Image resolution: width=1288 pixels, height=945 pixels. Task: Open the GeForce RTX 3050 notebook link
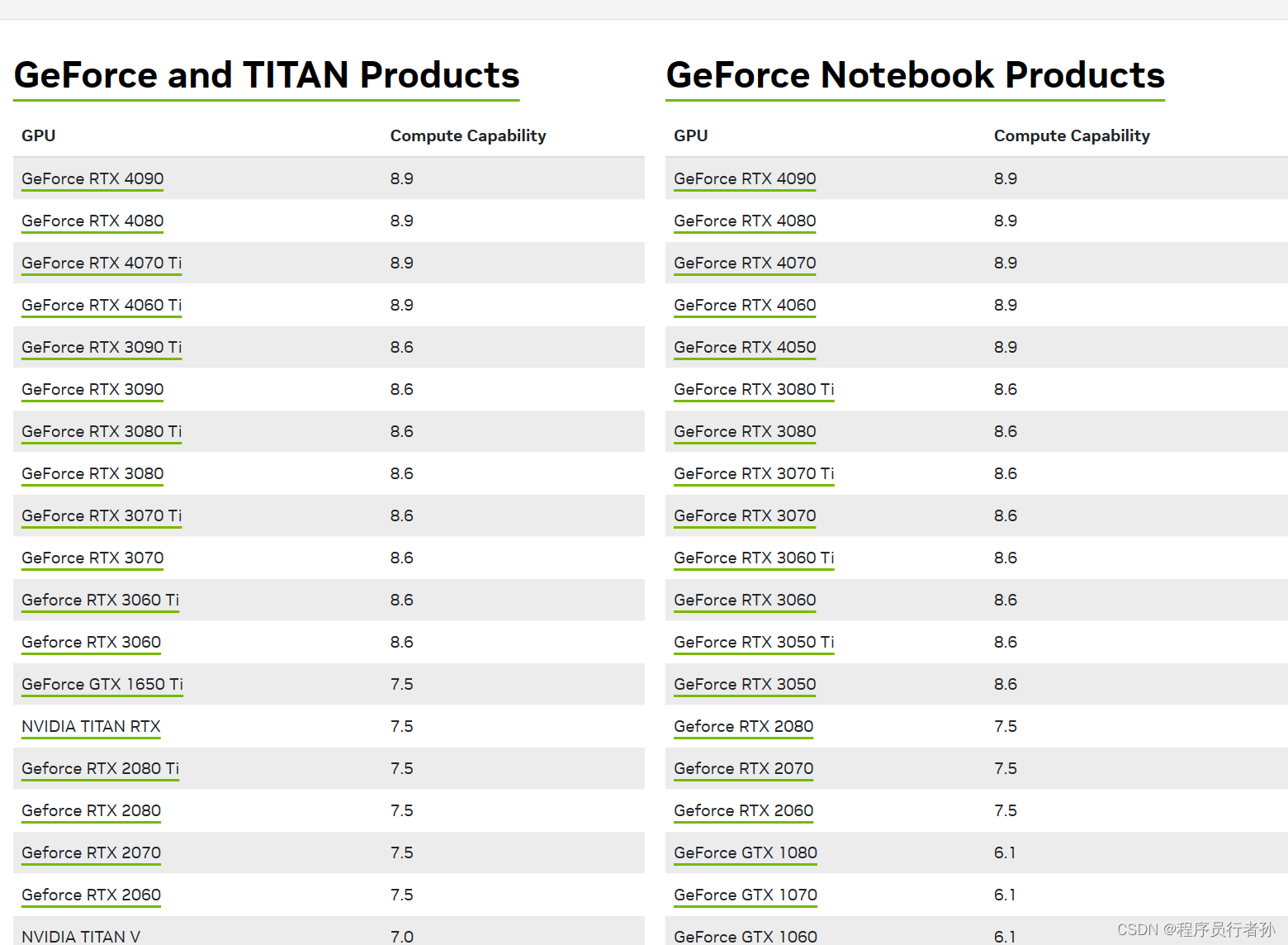point(745,684)
